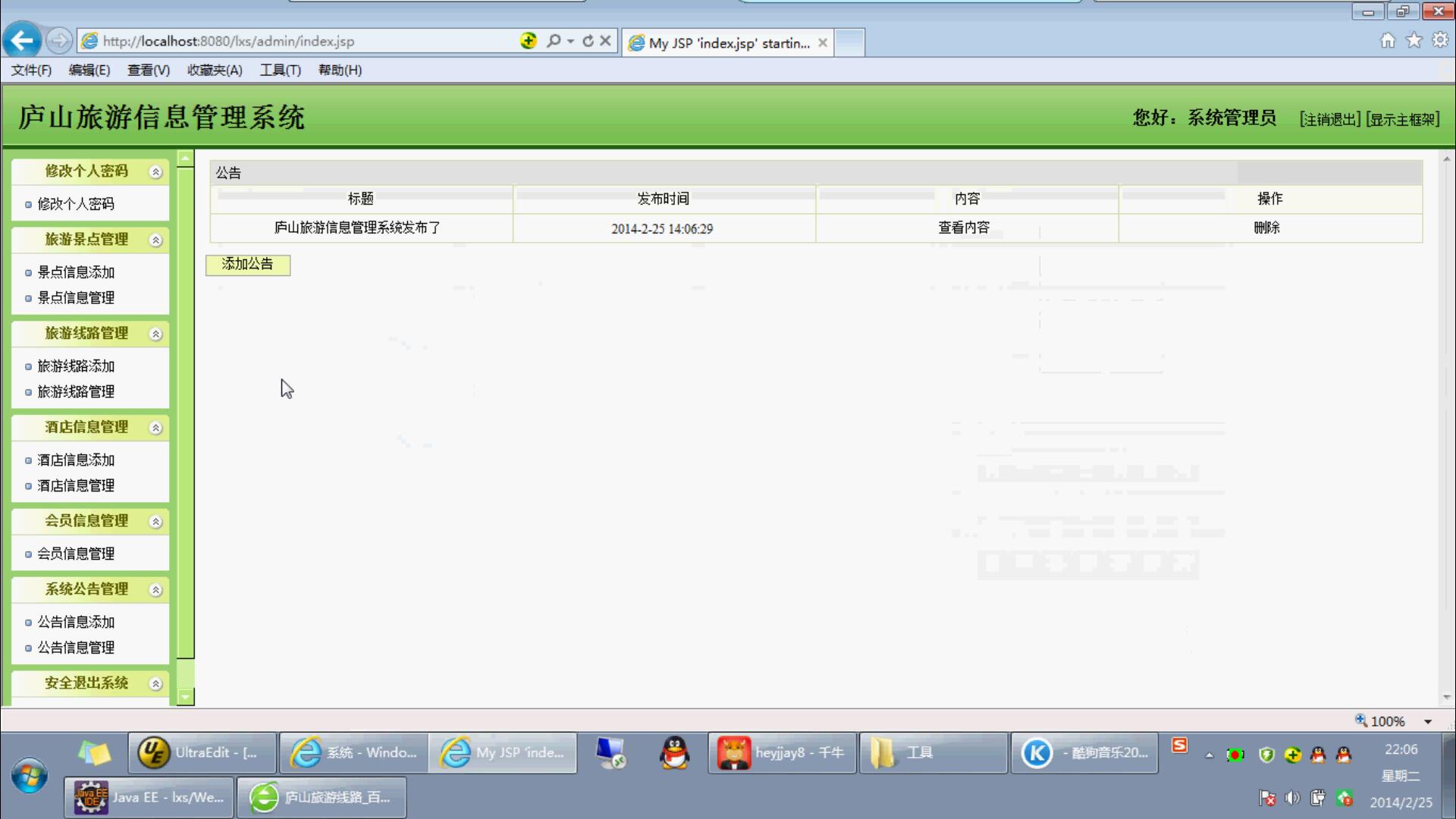
Task: Click the Sogou input method tray icon
Action: click(1180, 745)
